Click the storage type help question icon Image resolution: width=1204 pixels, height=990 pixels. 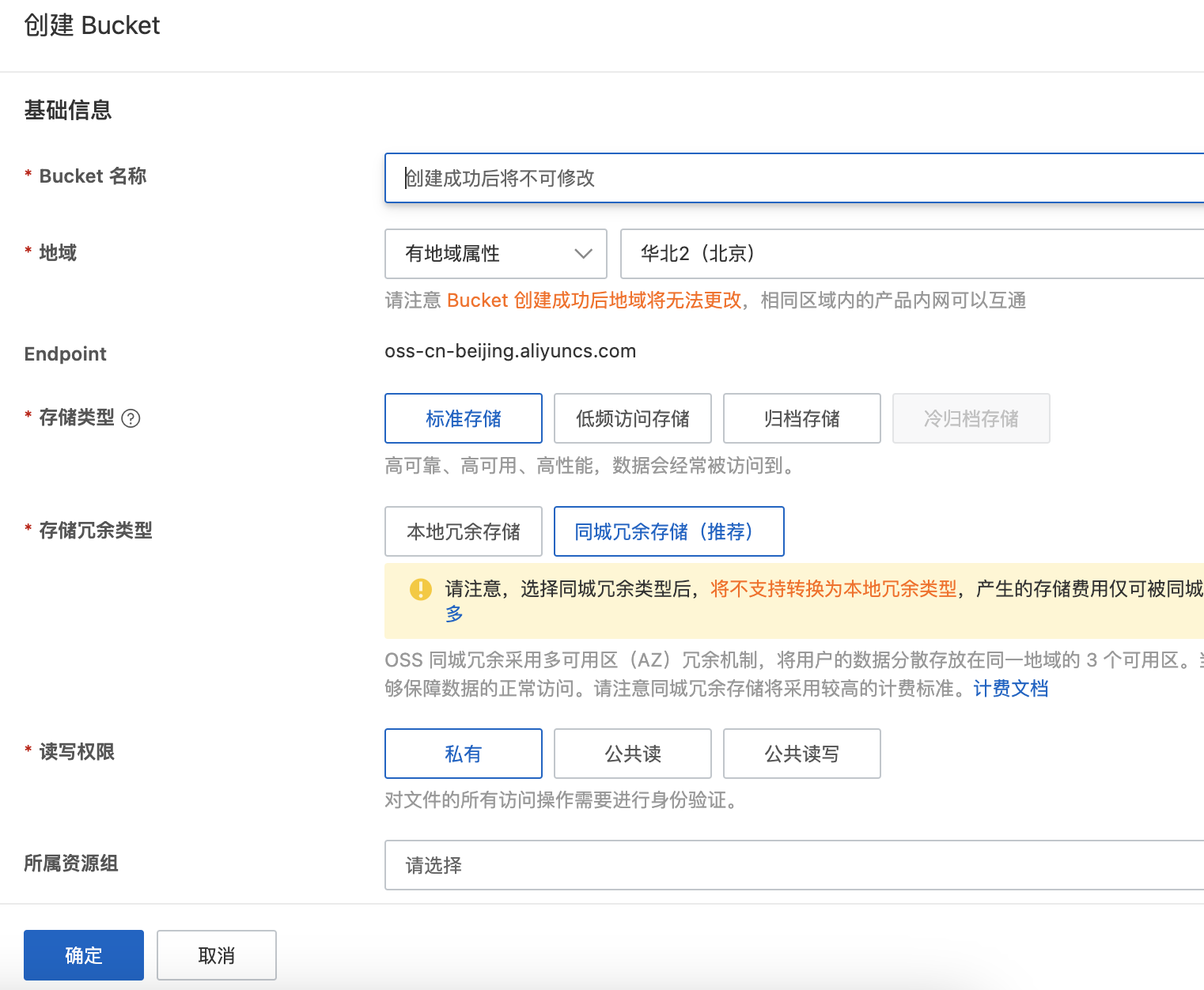(131, 418)
